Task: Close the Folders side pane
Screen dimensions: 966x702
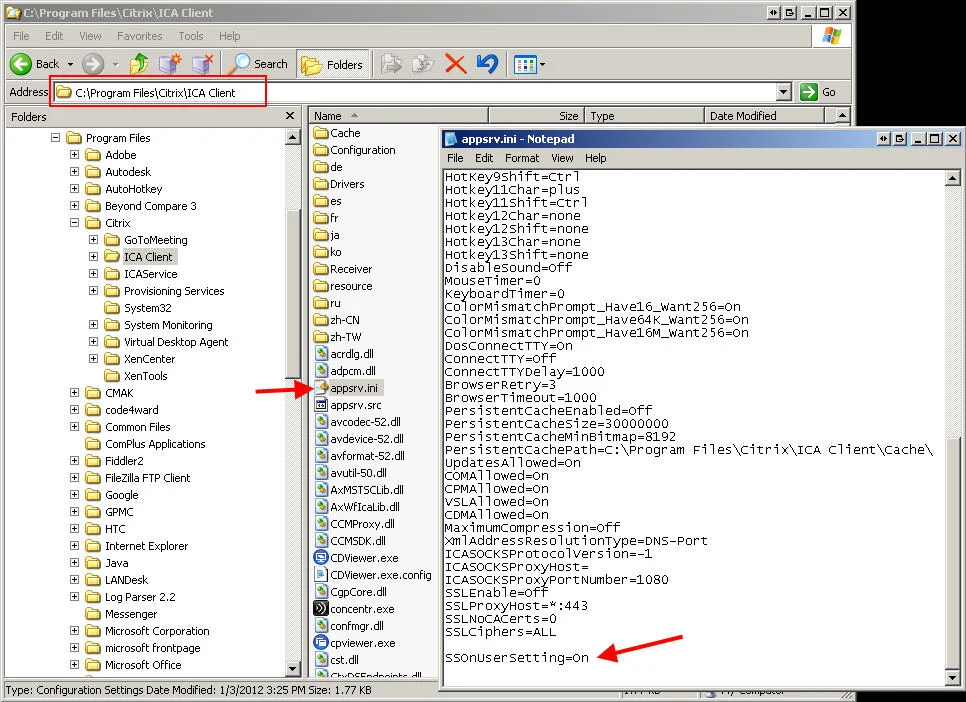Action: pyautogui.click(x=290, y=116)
